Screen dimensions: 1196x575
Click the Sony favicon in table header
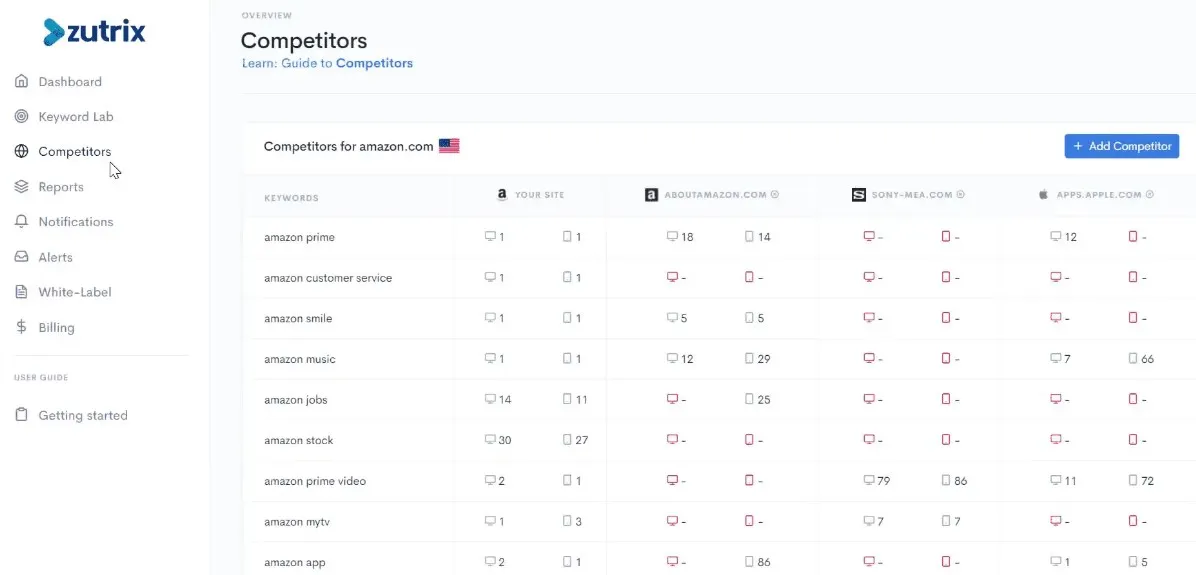tap(859, 195)
